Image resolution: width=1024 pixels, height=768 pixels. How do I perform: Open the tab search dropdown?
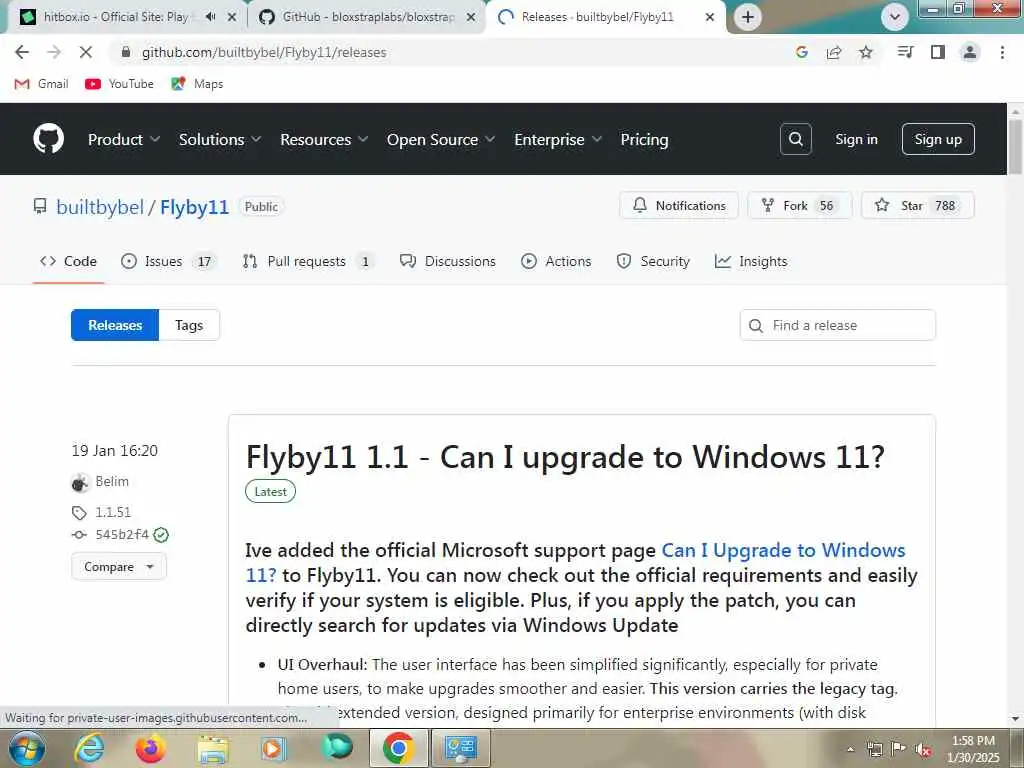pyautogui.click(x=895, y=17)
